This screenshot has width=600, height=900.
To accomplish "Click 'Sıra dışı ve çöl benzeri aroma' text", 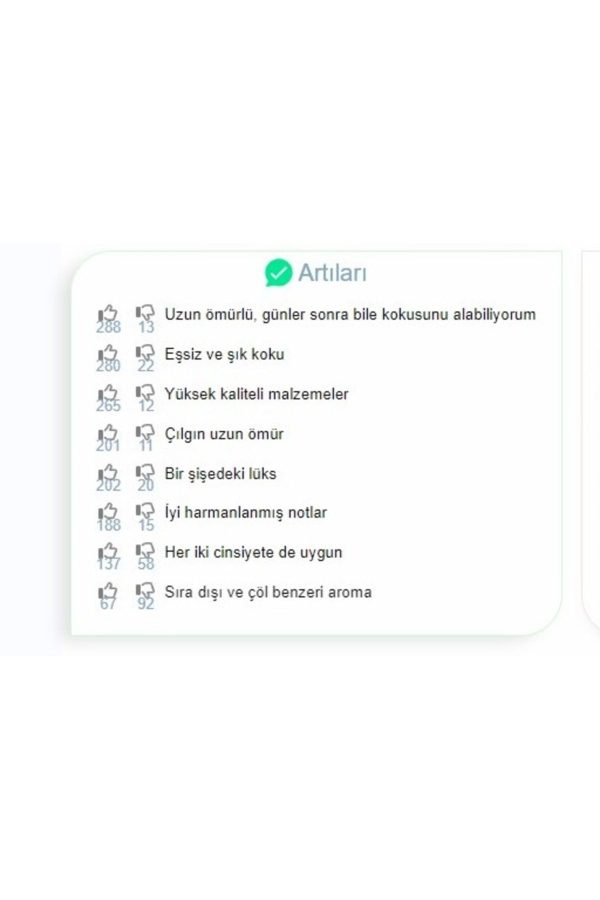I will (268, 592).
